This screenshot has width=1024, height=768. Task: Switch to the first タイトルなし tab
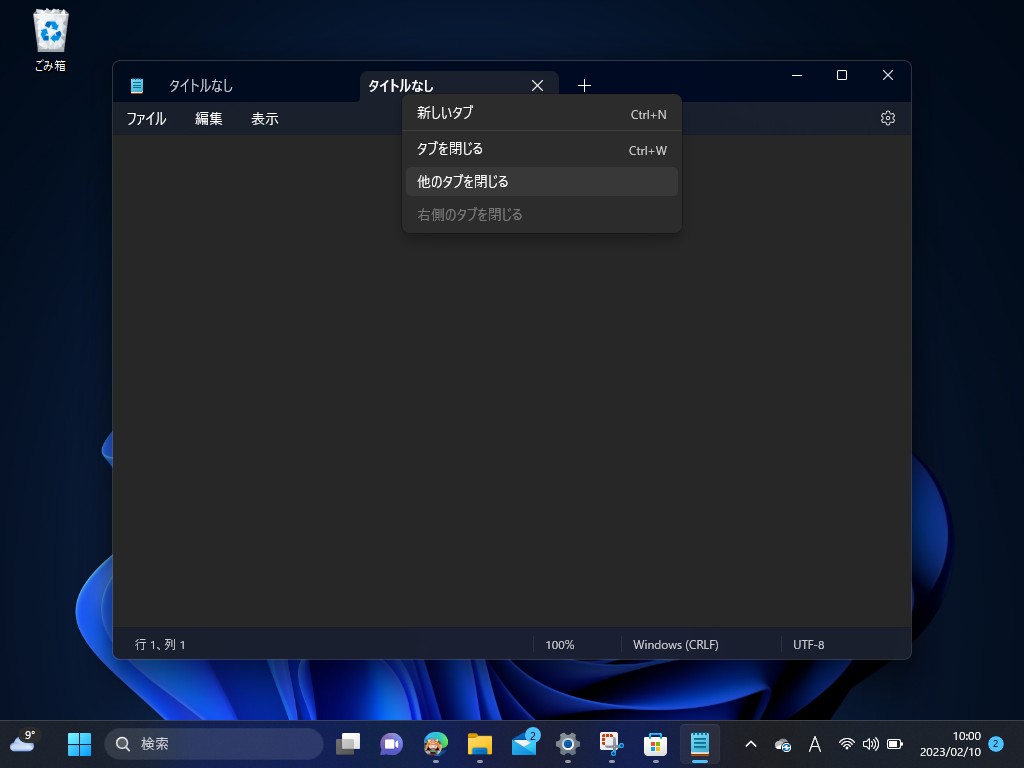coord(200,85)
